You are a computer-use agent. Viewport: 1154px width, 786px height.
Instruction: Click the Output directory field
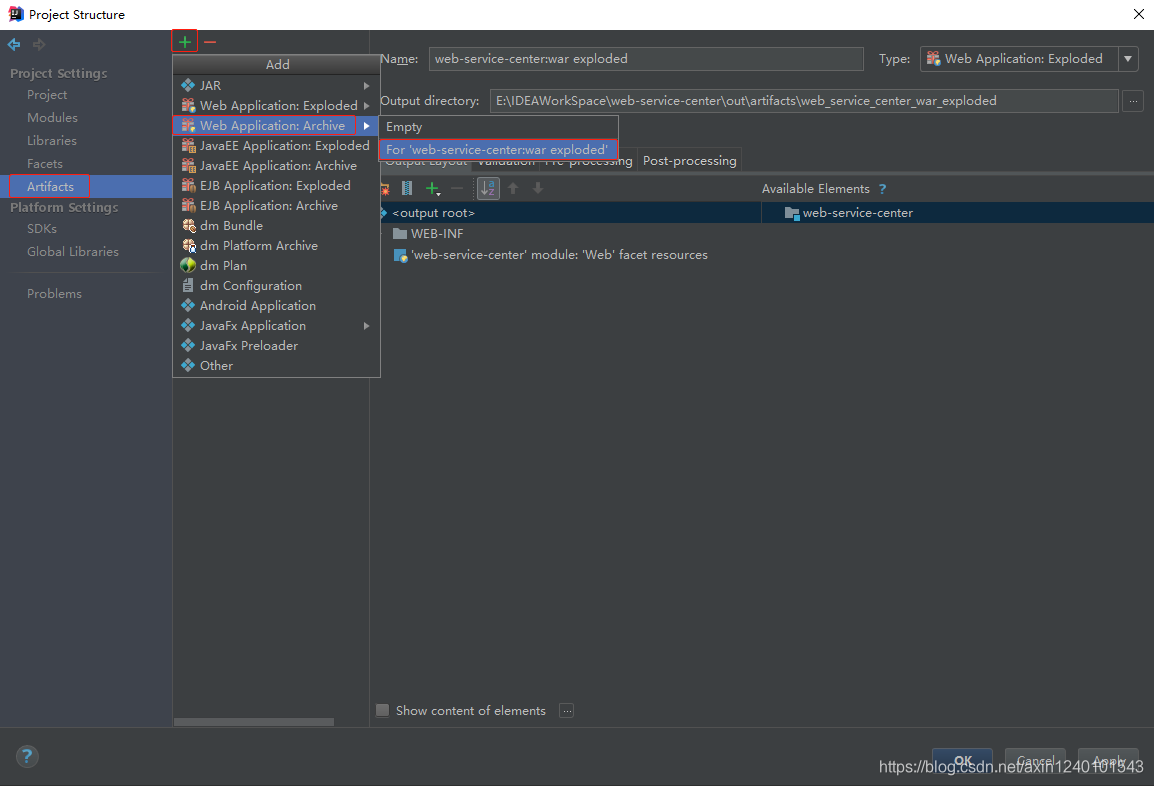click(804, 101)
